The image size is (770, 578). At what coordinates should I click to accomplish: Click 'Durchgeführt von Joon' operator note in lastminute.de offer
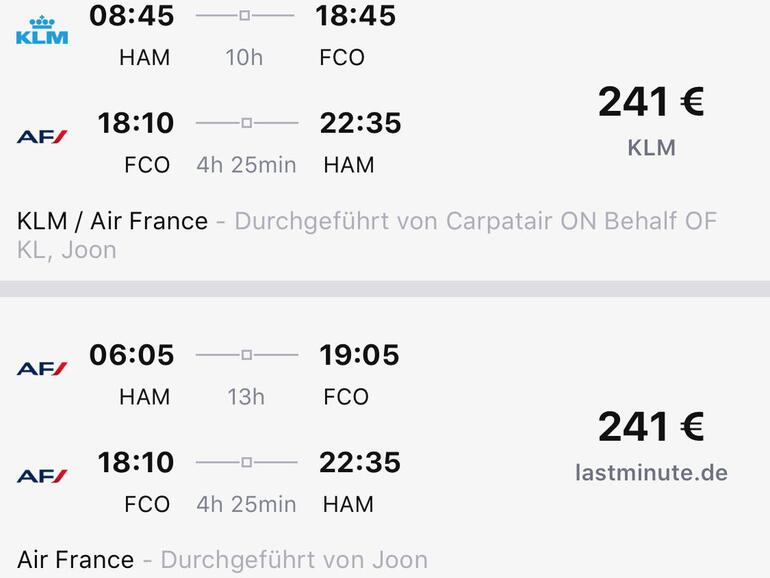(x=294, y=560)
